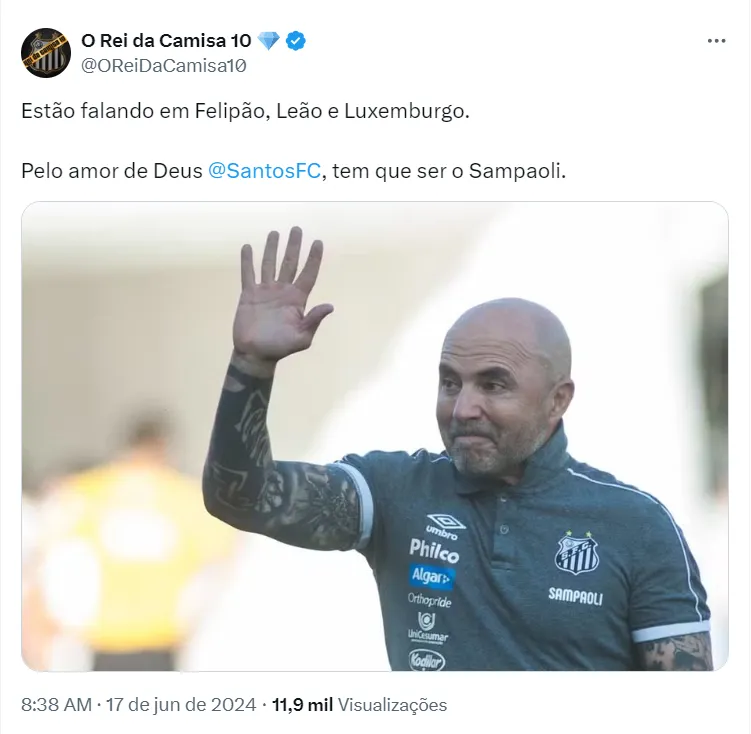Open the O Rei da Camisa 10 profile avatar

(x=46, y=53)
